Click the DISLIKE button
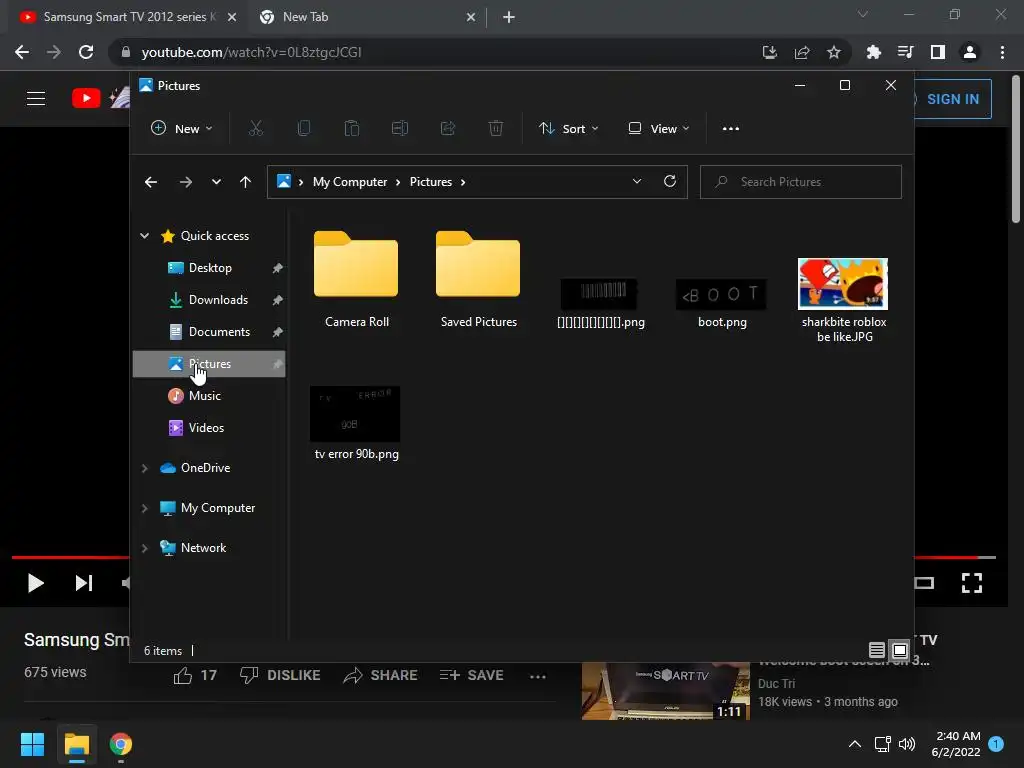1024x768 pixels. tap(280, 675)
